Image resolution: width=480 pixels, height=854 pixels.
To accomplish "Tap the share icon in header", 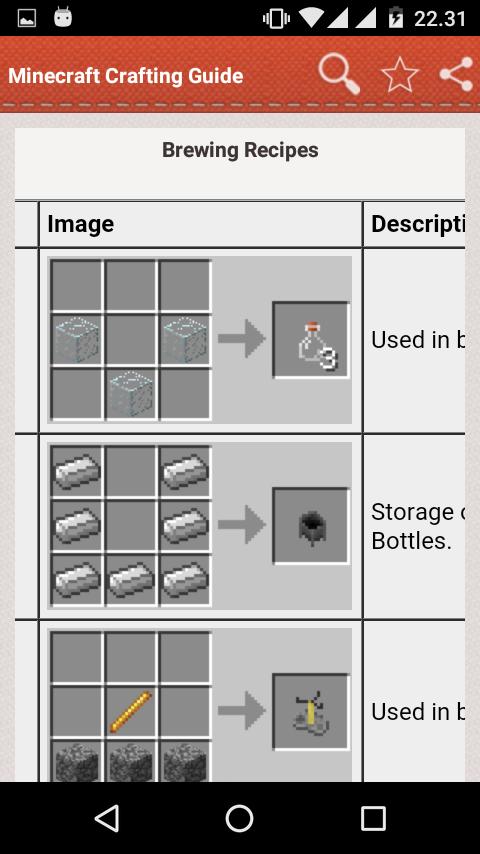I will pos(457,74).
